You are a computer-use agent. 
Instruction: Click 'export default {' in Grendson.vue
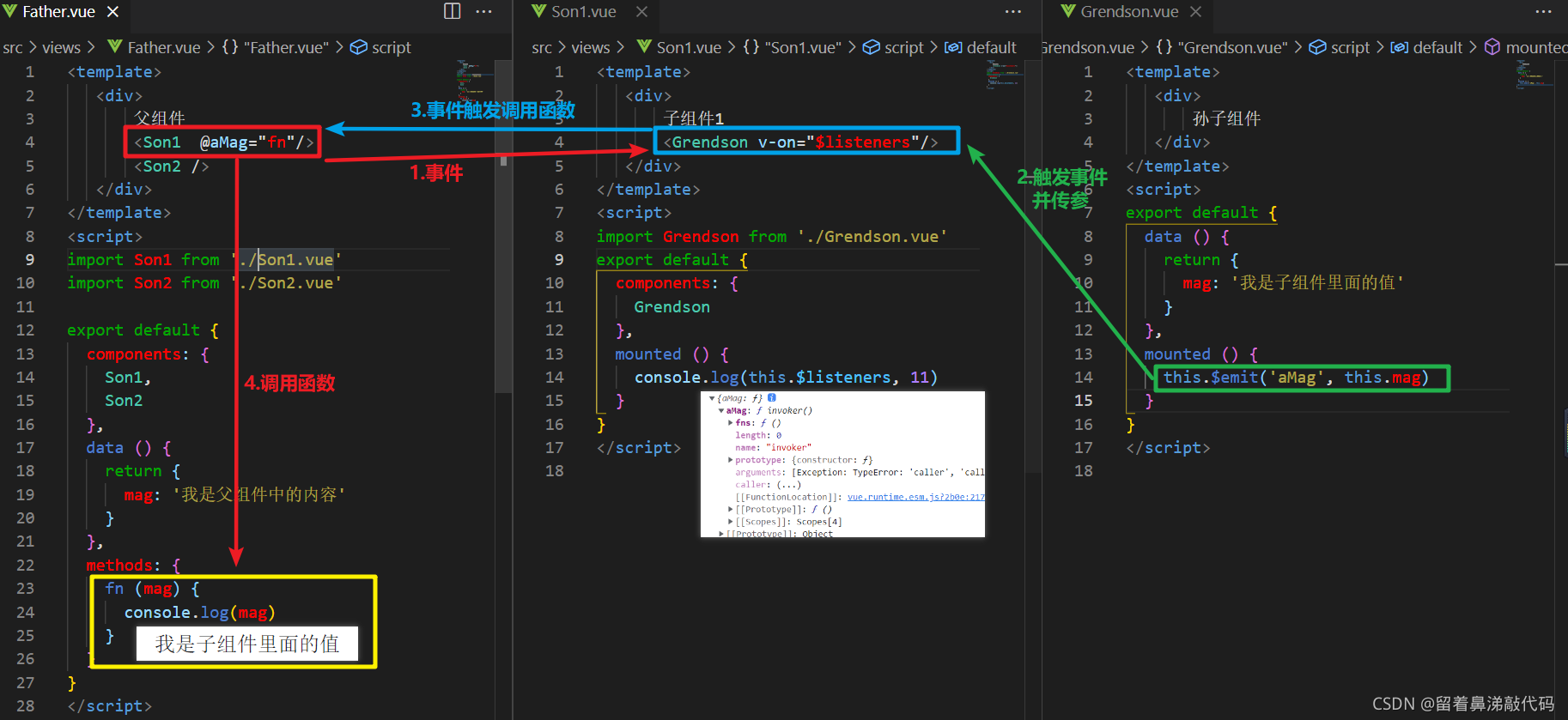(x=1201, y=213)
